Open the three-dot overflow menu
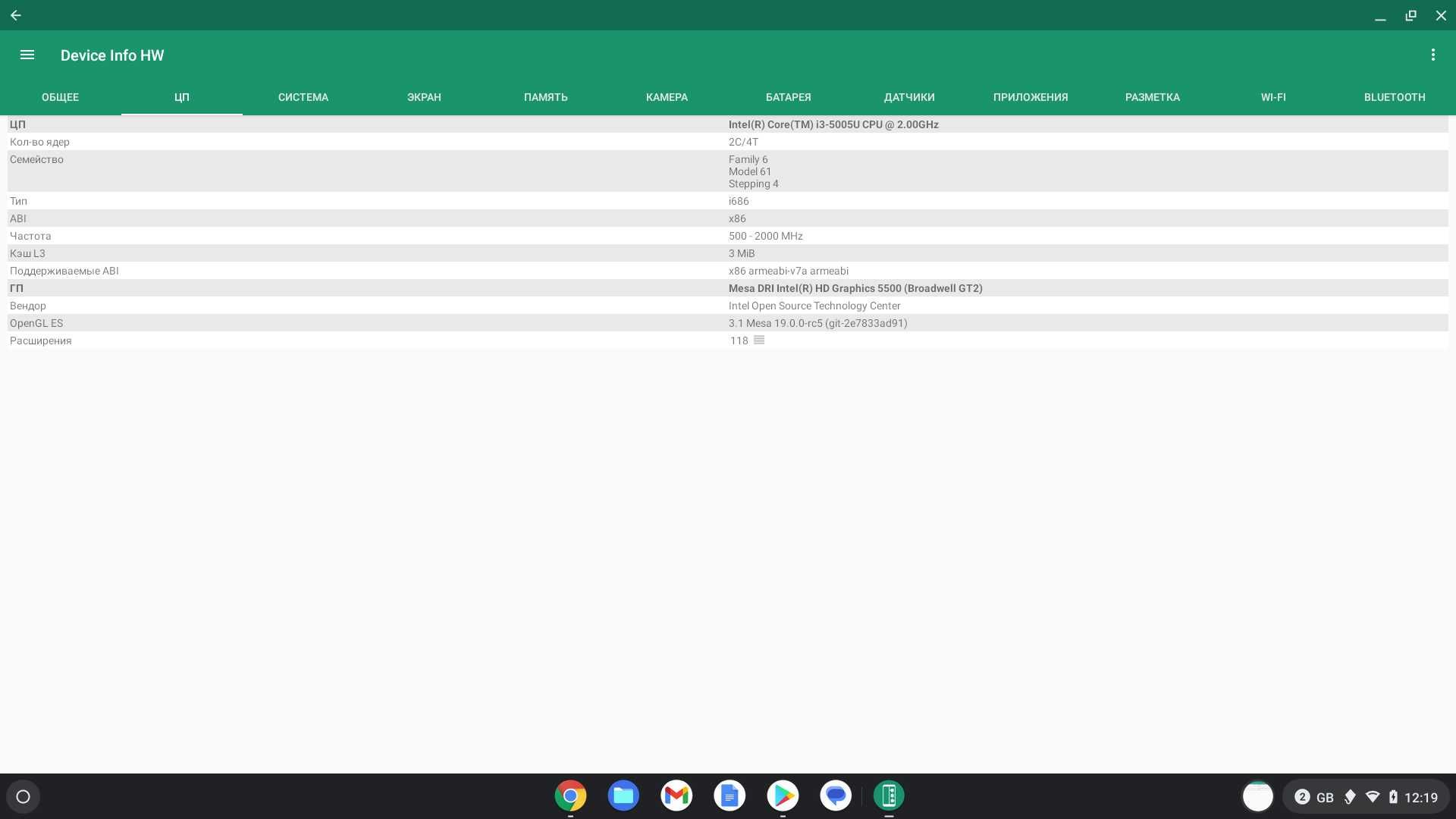 tap(1432, 55)
